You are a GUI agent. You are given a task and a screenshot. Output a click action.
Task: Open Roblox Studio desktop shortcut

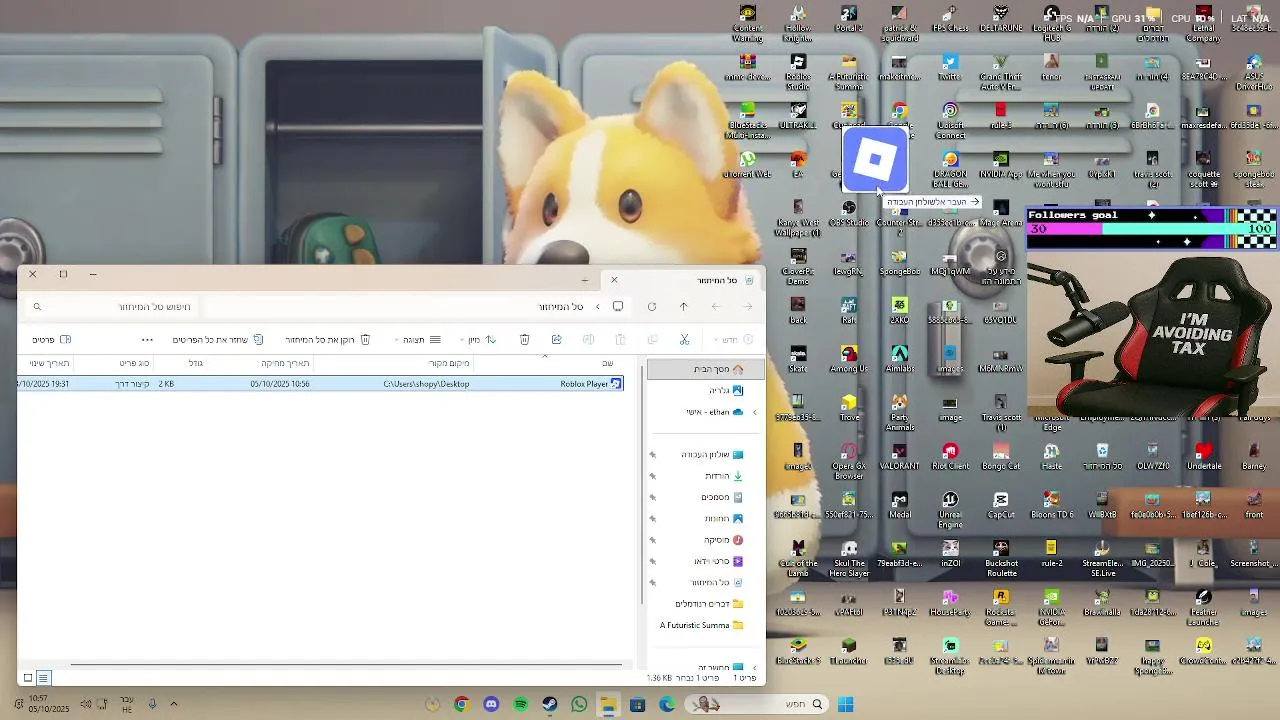[x=798, y=70]
